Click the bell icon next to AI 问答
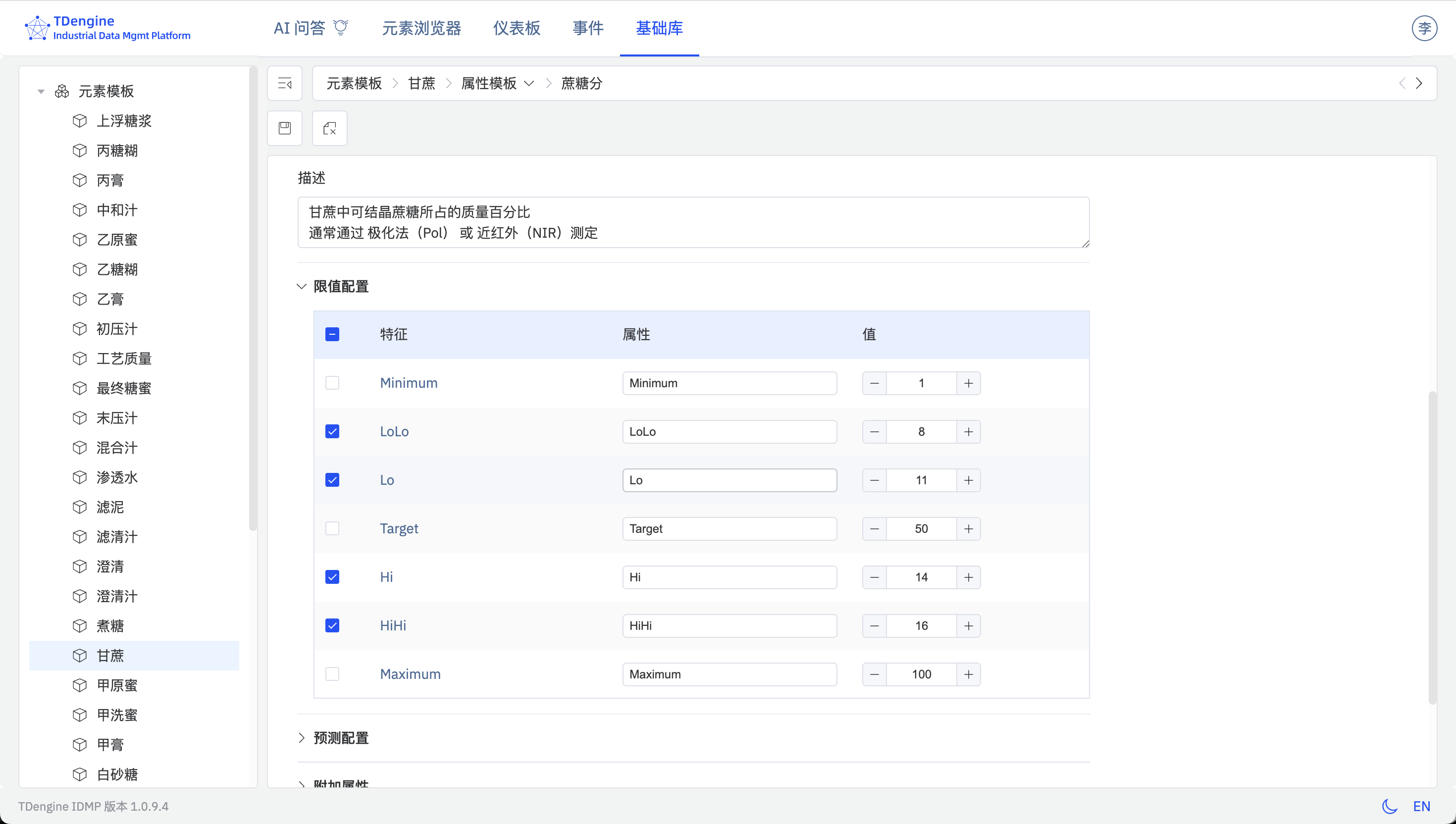The height and width of the screenshot is (824, 1456). [341, 27]
